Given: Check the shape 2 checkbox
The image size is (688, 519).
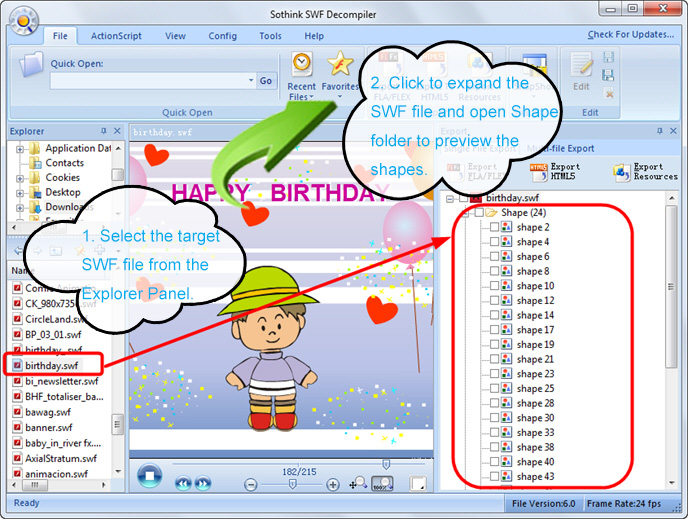Looking at the screenshot, I should coord(494,227).
